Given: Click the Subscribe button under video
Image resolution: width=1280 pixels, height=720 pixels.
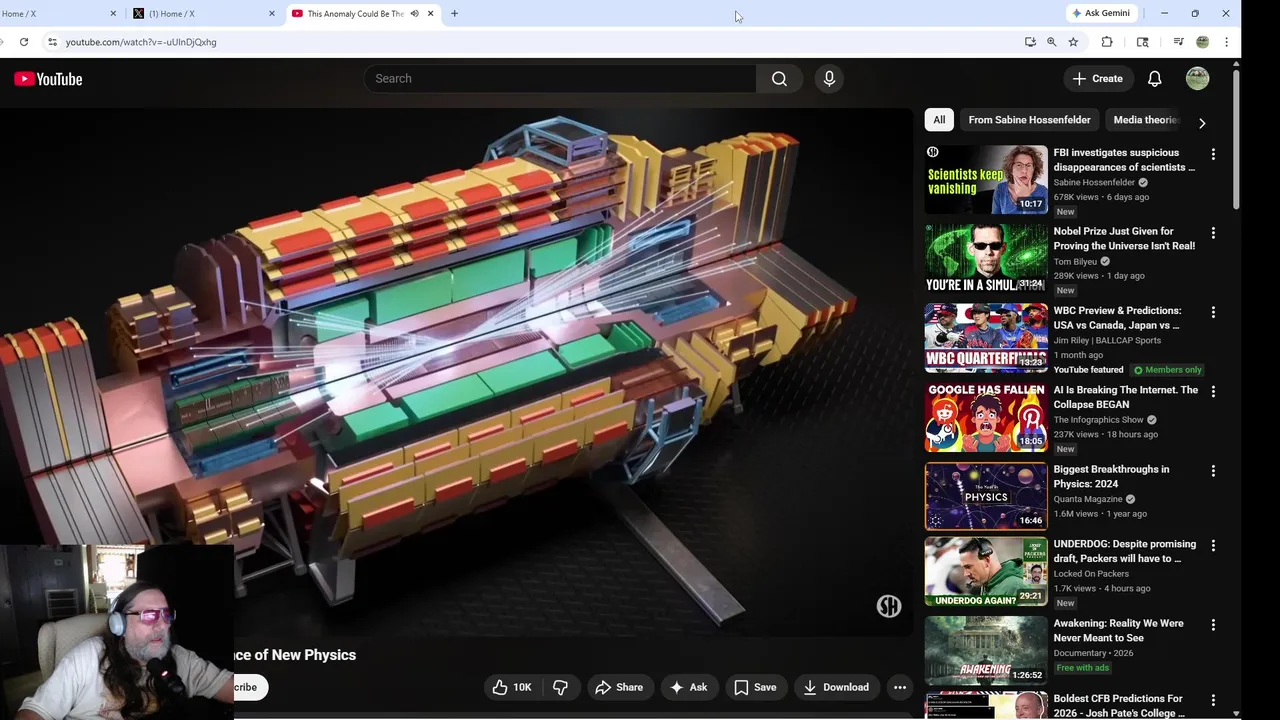Looking at the screenshot, I should 251,687.
